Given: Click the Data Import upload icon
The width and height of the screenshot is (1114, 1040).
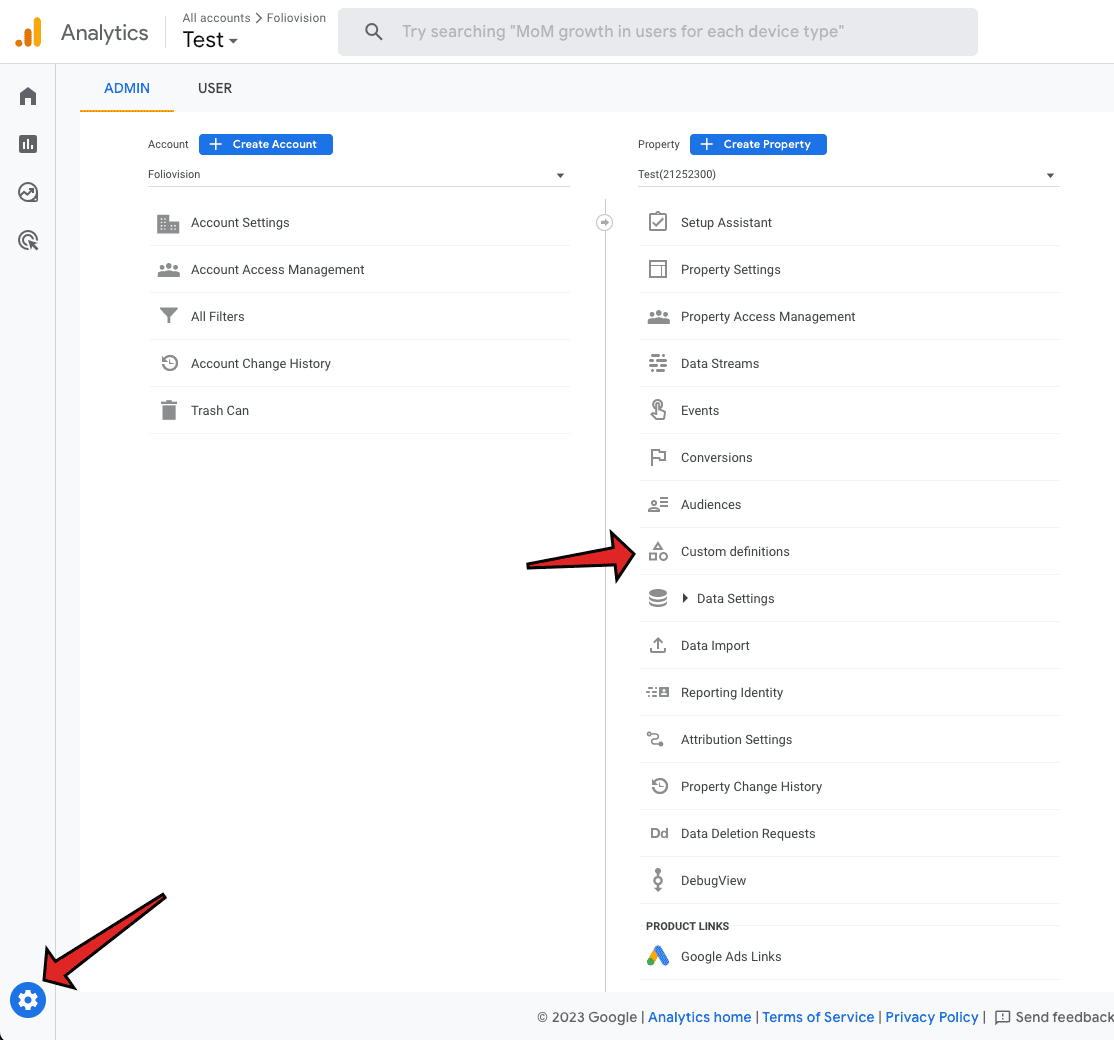Looking at the screenshot, I should (x=658, y=645).
